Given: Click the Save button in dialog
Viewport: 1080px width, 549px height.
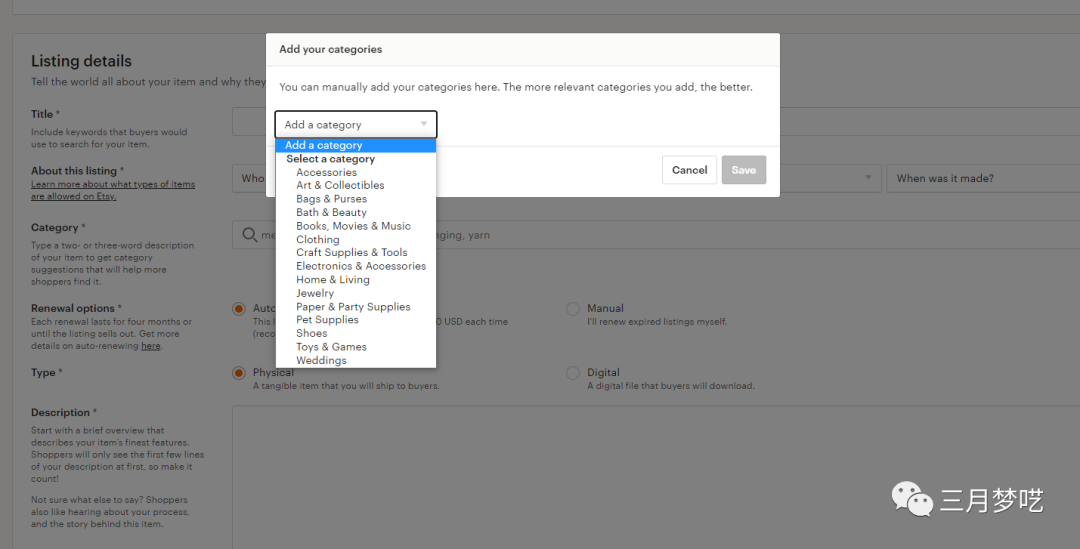Looking at the screenshot, I should pyautogui.click(x=744, y=170).
